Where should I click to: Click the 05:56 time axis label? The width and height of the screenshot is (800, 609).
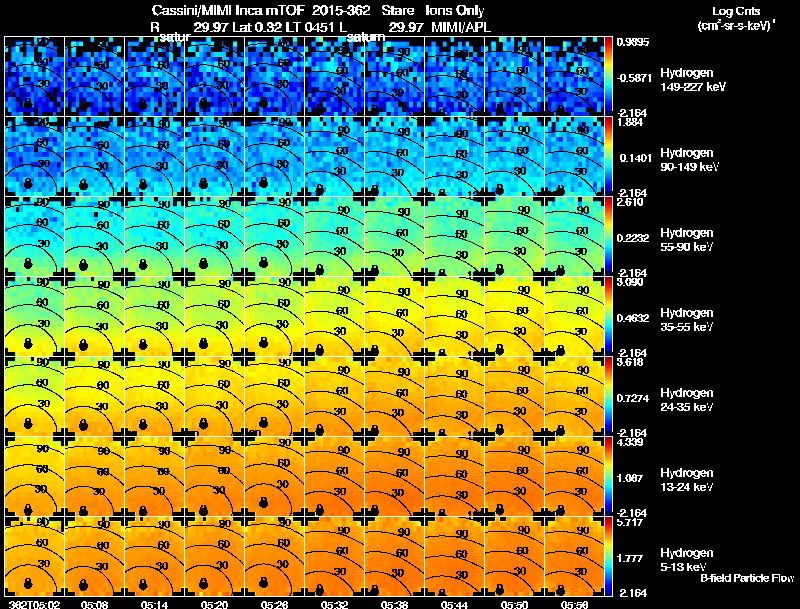pos(574,604)
